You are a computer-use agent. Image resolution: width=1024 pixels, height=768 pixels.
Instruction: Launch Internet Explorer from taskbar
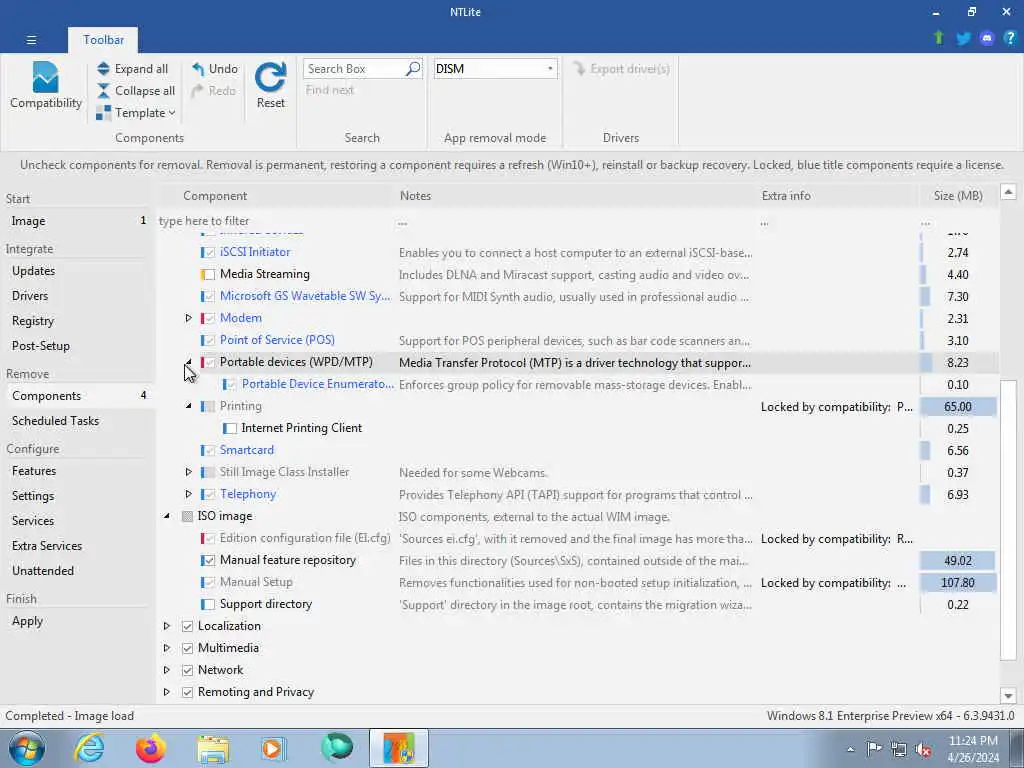89,748
